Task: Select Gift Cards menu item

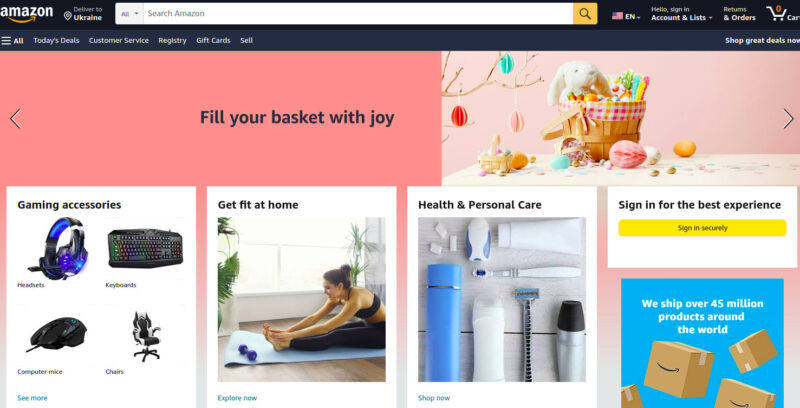Action: (x=213, y=40)
